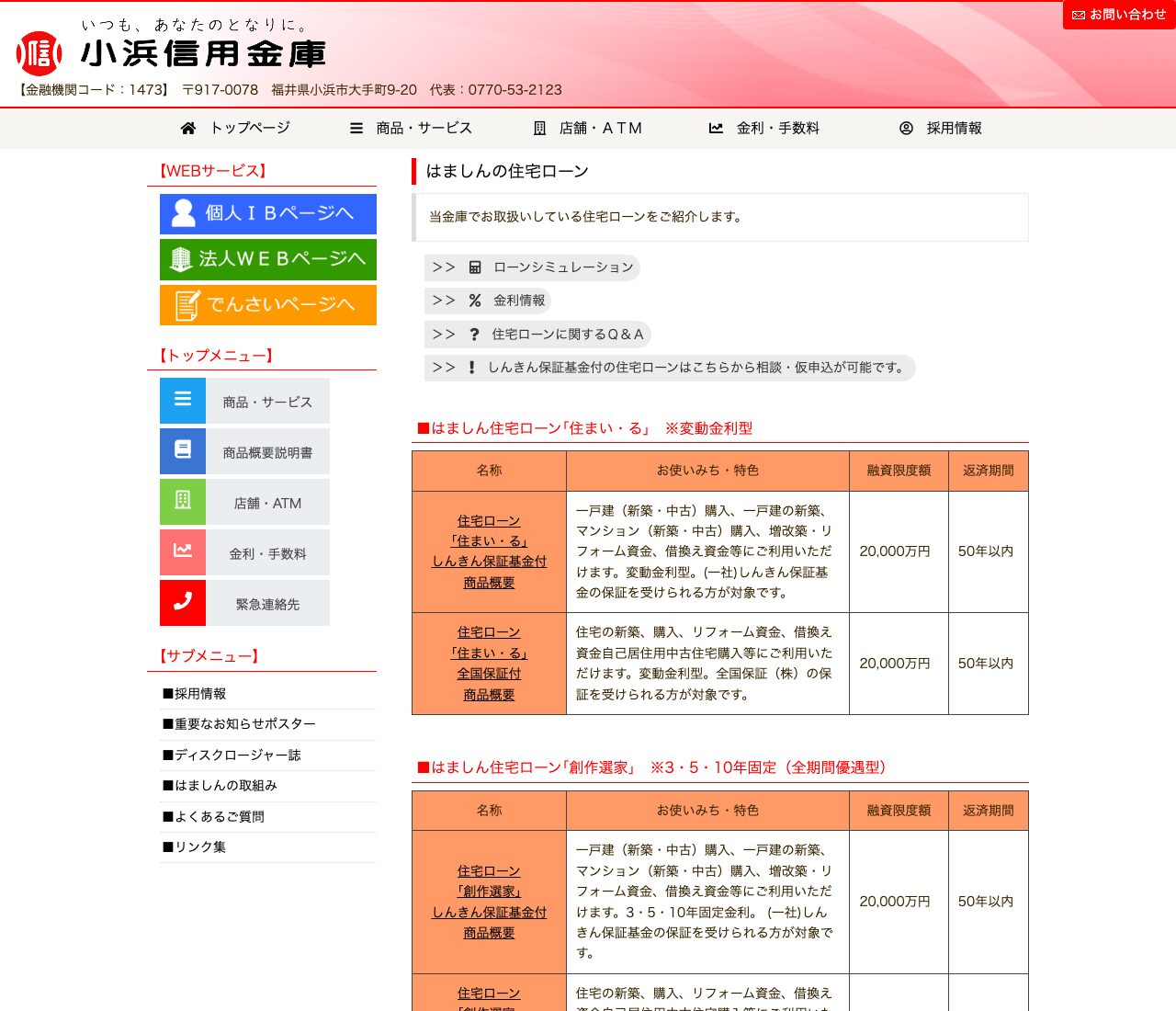Open 住宅ローンに関するQ&A link
The image size is (1176, 1011).
[537, 335]
